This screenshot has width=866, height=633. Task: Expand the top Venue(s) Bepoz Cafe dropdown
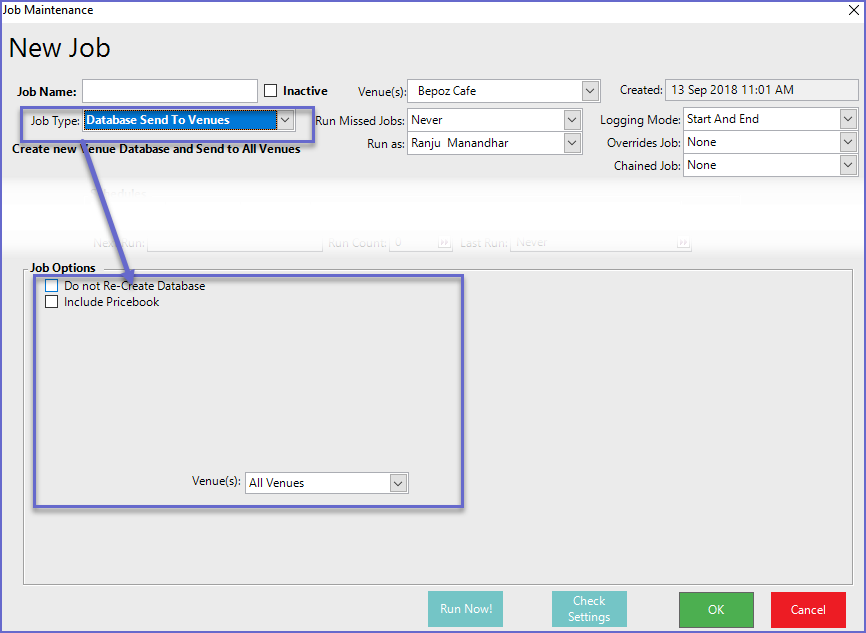590,91
